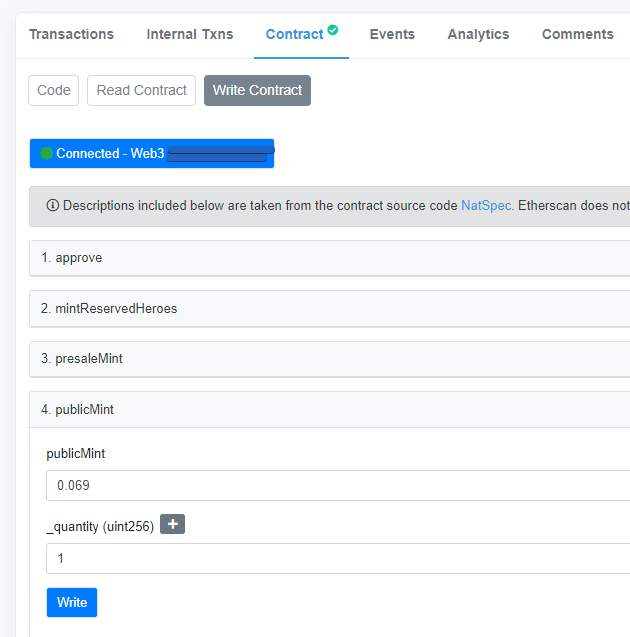Viewport: 630px width, 637px height.
Task: Expand the 3. presaleMint function
Action: [x=329, y=359]
